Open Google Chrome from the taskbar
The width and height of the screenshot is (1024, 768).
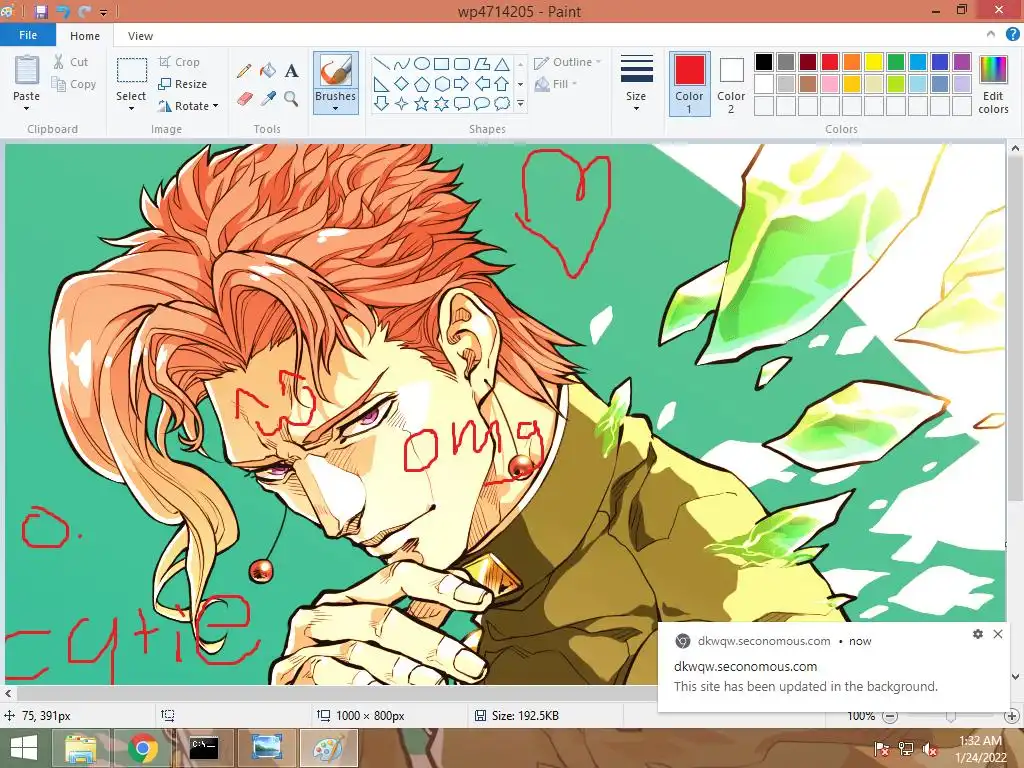pyautogui.click(x=143, y=748)
